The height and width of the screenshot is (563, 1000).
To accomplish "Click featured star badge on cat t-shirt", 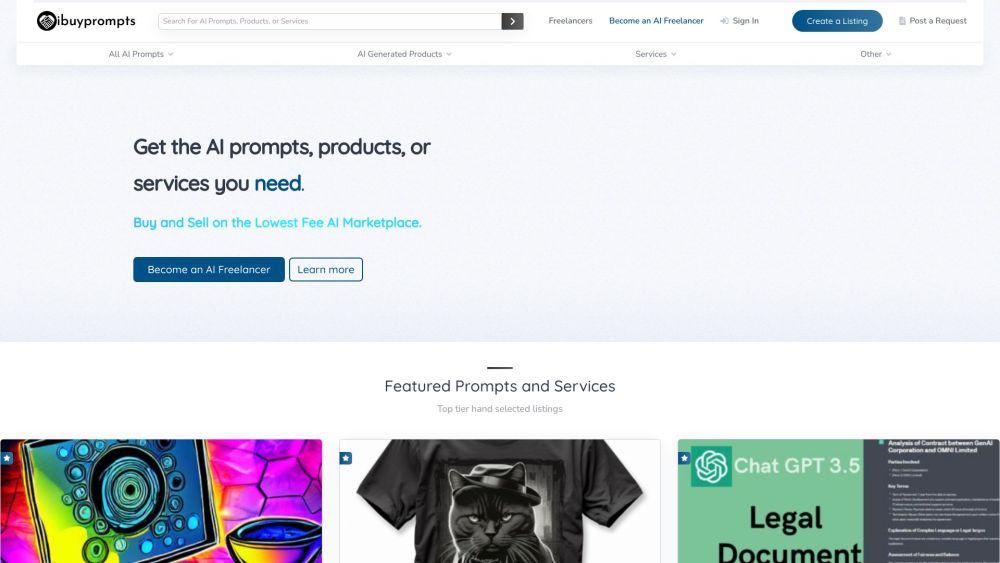I will 346,458.
